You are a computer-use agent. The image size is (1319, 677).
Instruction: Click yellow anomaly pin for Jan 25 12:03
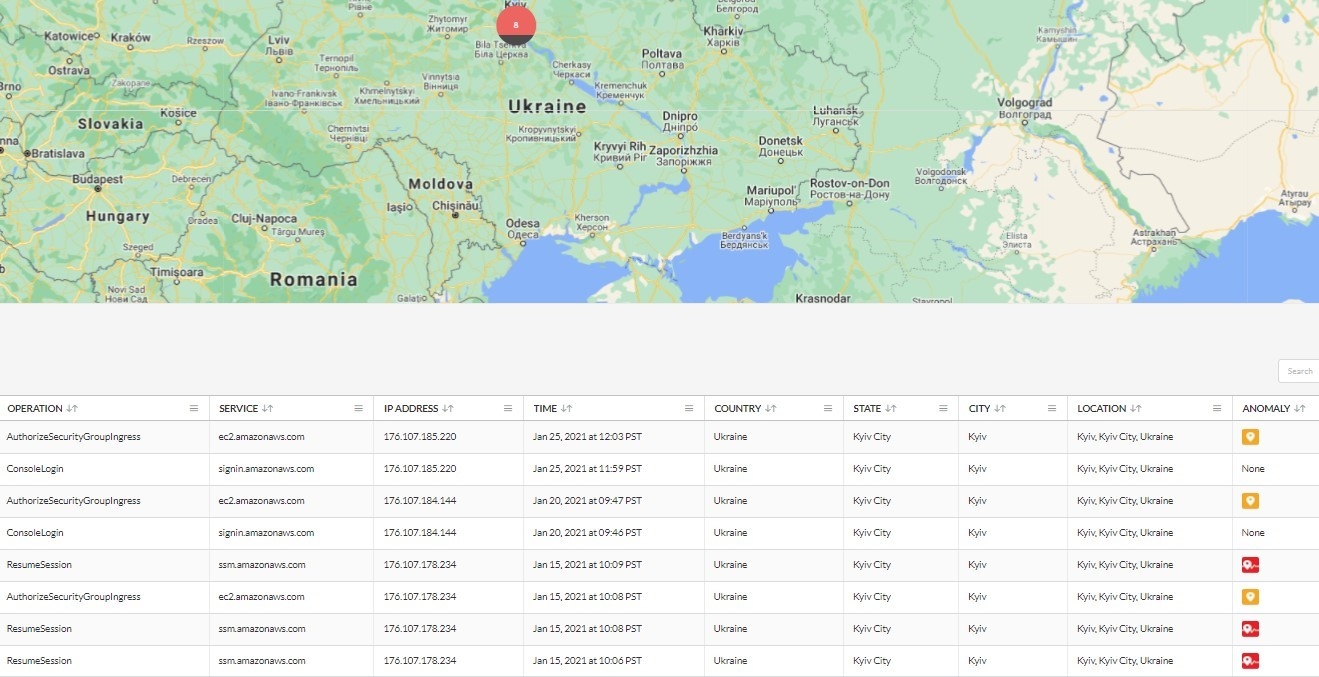pos(1249,437)
